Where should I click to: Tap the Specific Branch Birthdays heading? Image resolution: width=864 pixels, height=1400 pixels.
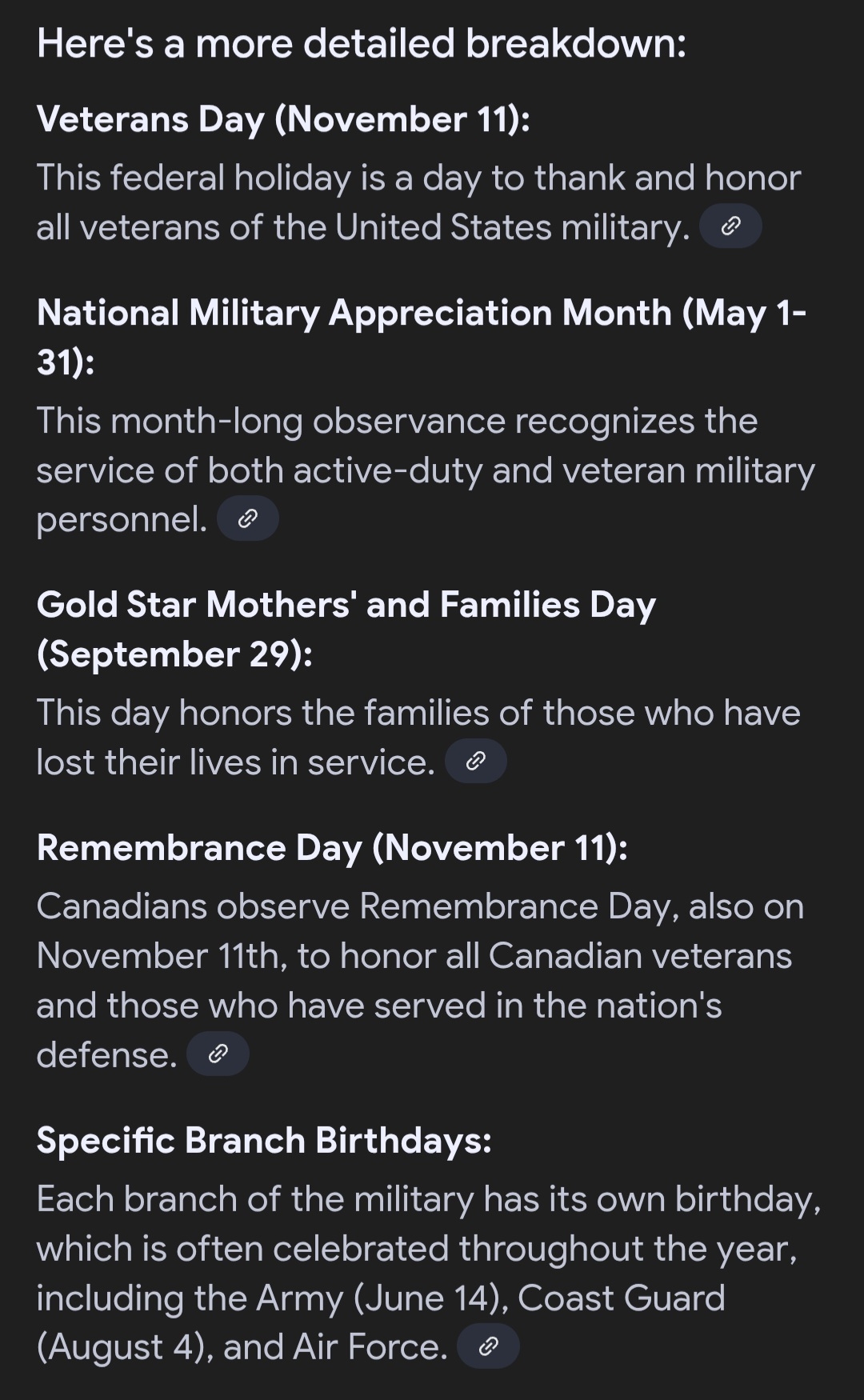pyautogui.click(x=264, y=1141)
